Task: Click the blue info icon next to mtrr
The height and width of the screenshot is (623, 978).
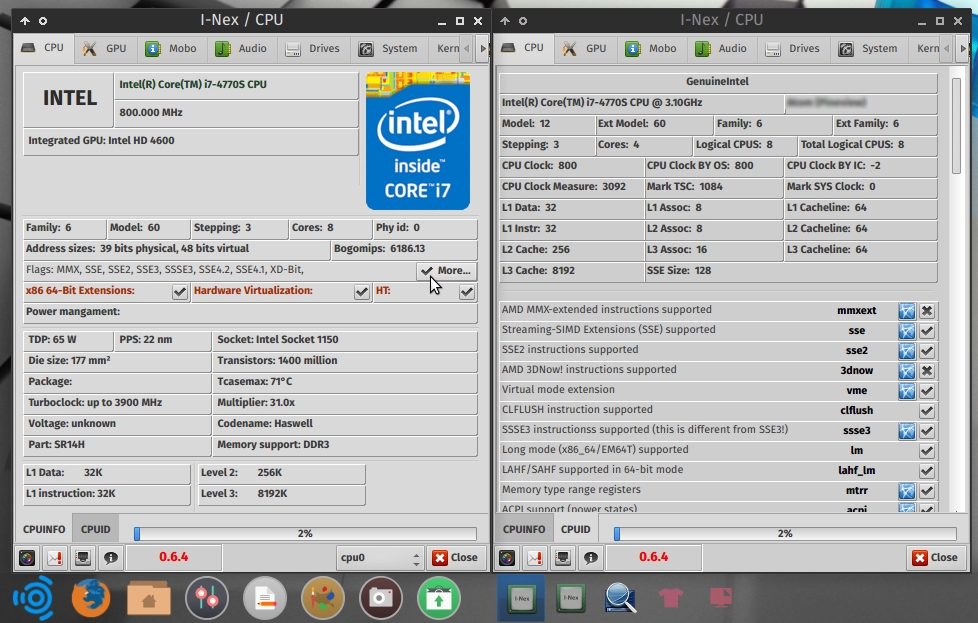Action: 907,490
